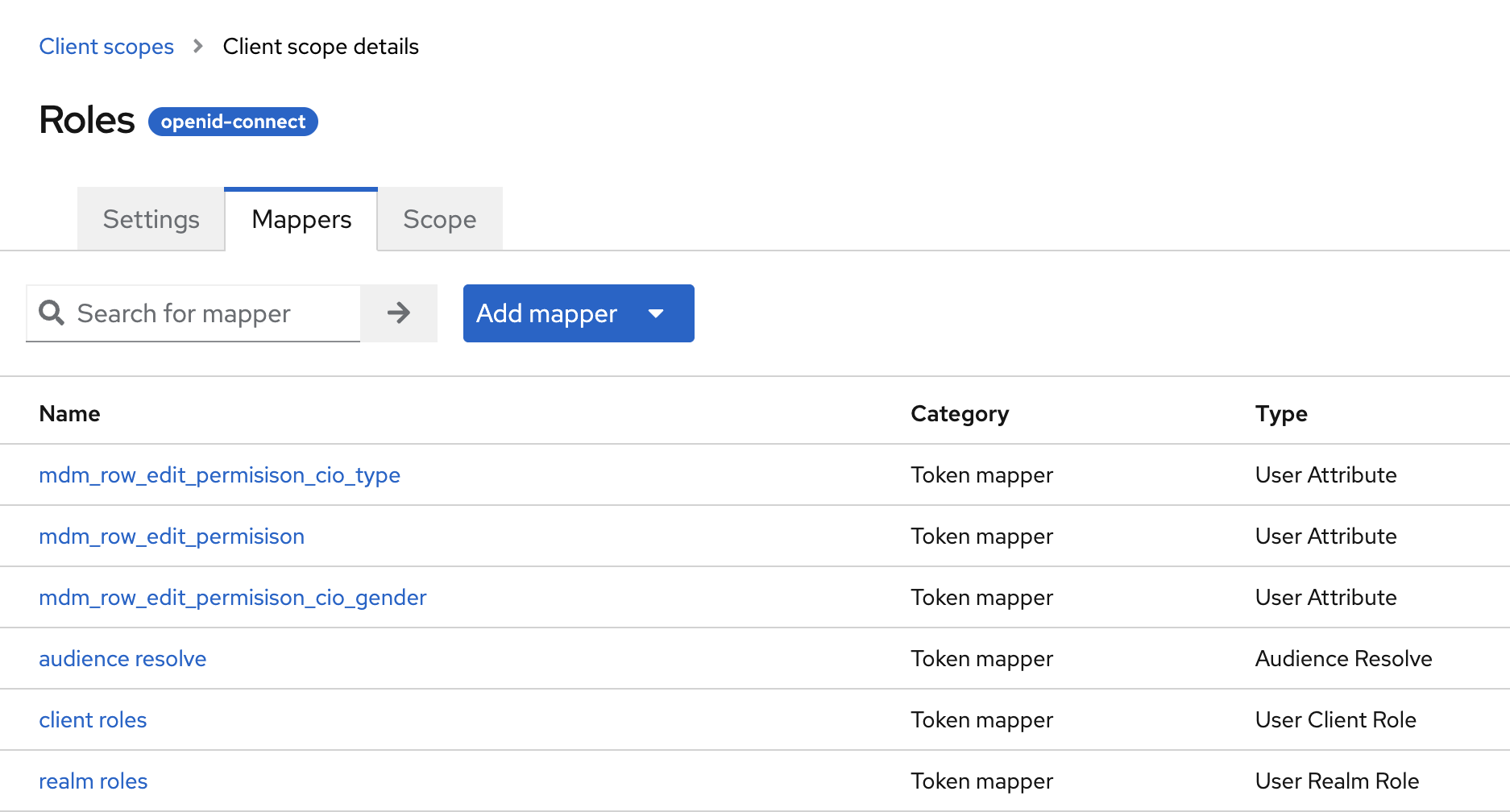Click the Name column header
This screenshot has height=812, width=1510.
click(x=69, y=412)
